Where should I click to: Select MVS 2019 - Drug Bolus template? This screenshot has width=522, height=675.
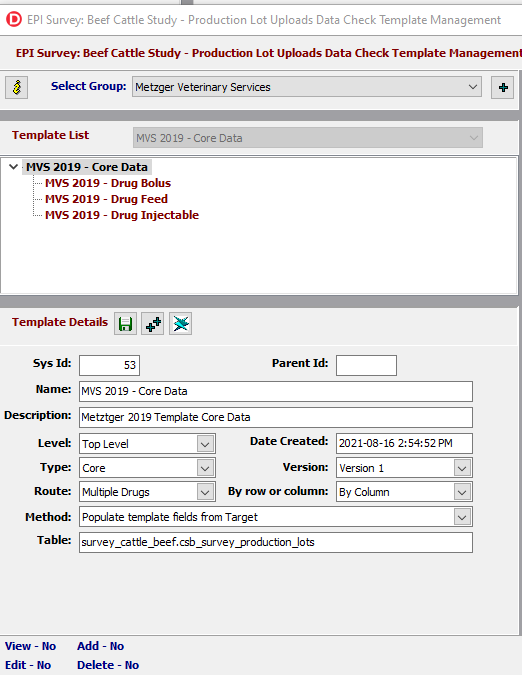(x=108, y=183)
